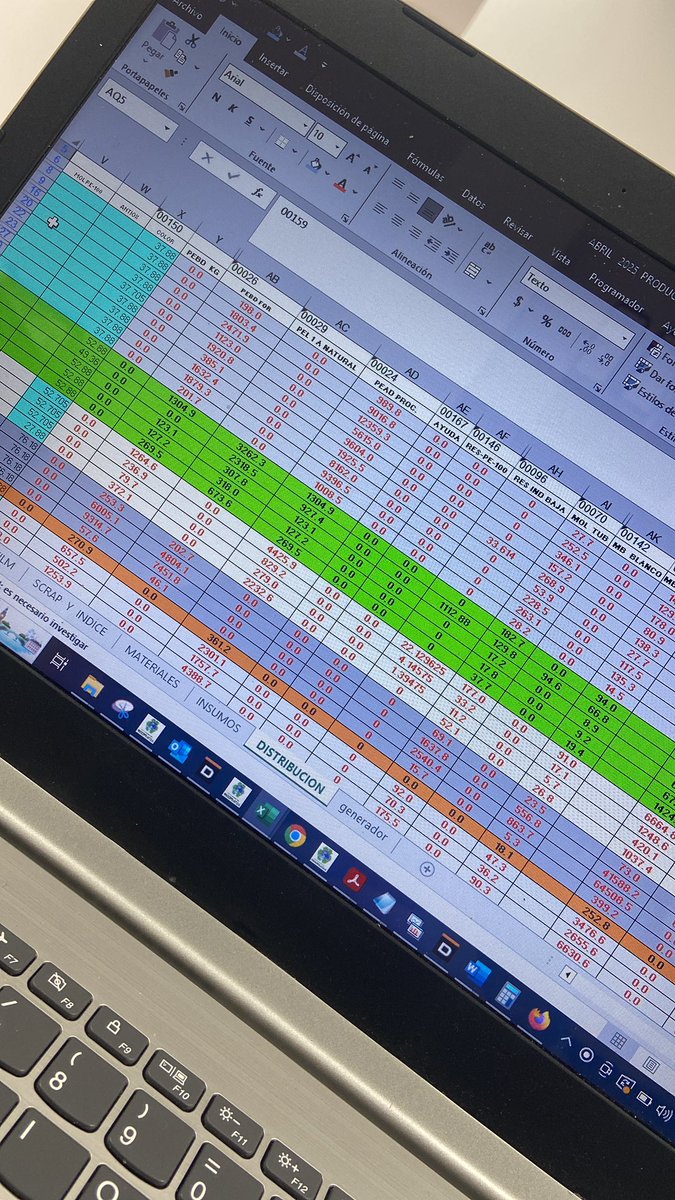Open Chrome from the taskbar
This screenshot has height=1200, width=675.
(295, 835)
